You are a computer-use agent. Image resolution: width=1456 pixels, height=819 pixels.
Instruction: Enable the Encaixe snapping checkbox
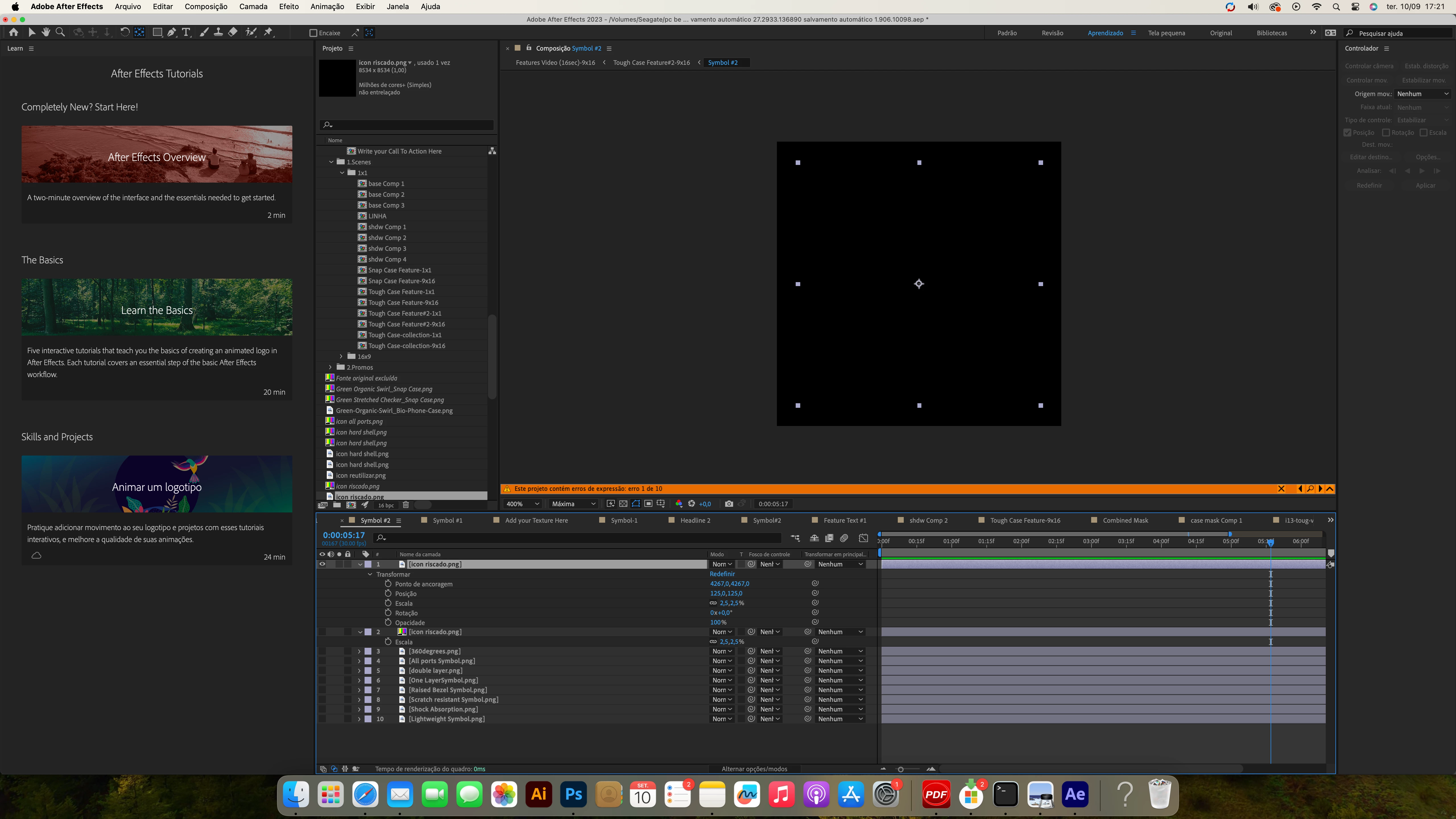[313, 33]
